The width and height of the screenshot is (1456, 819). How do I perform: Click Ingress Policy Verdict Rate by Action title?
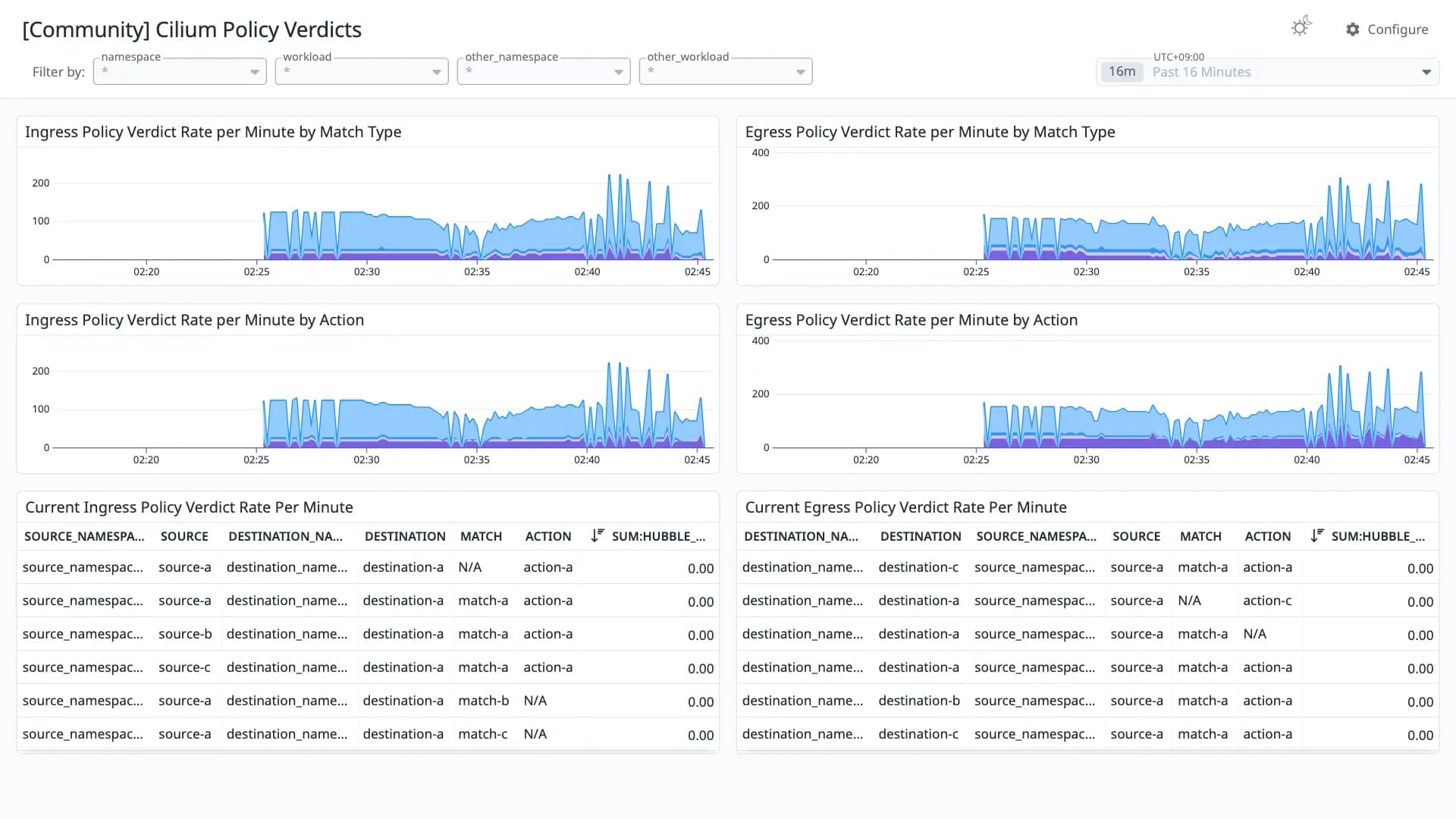coord(194,320)
